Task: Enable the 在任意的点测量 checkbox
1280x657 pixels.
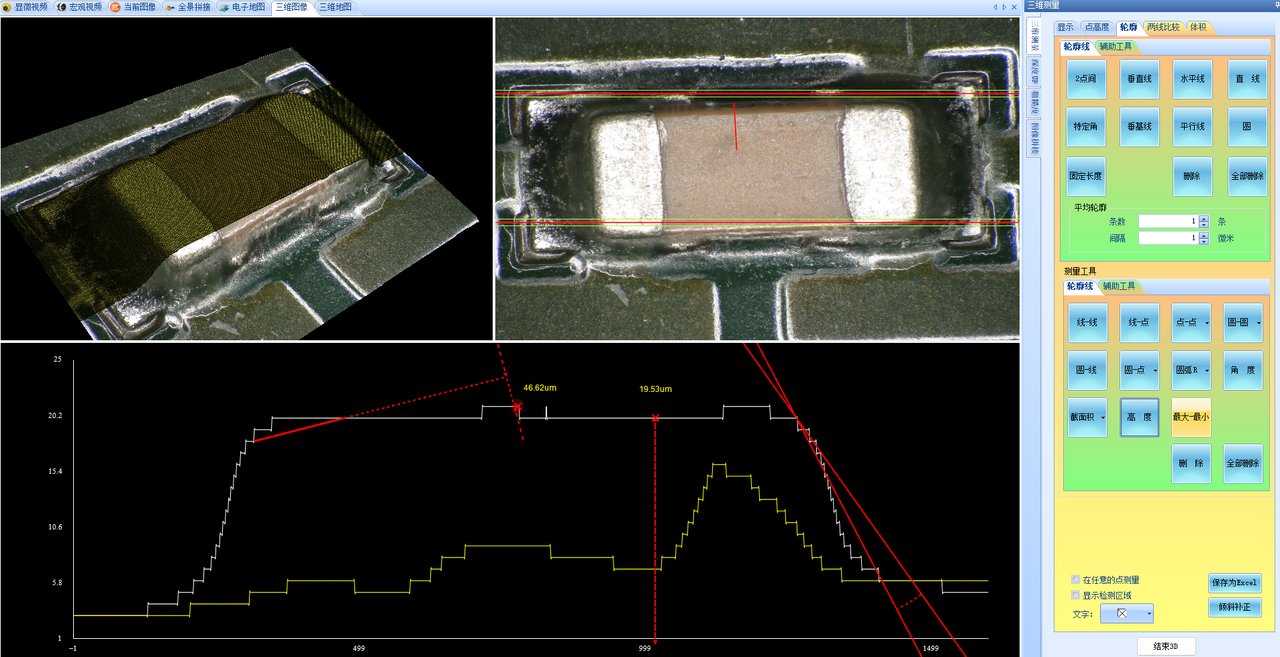Action: coord(1076,579)
